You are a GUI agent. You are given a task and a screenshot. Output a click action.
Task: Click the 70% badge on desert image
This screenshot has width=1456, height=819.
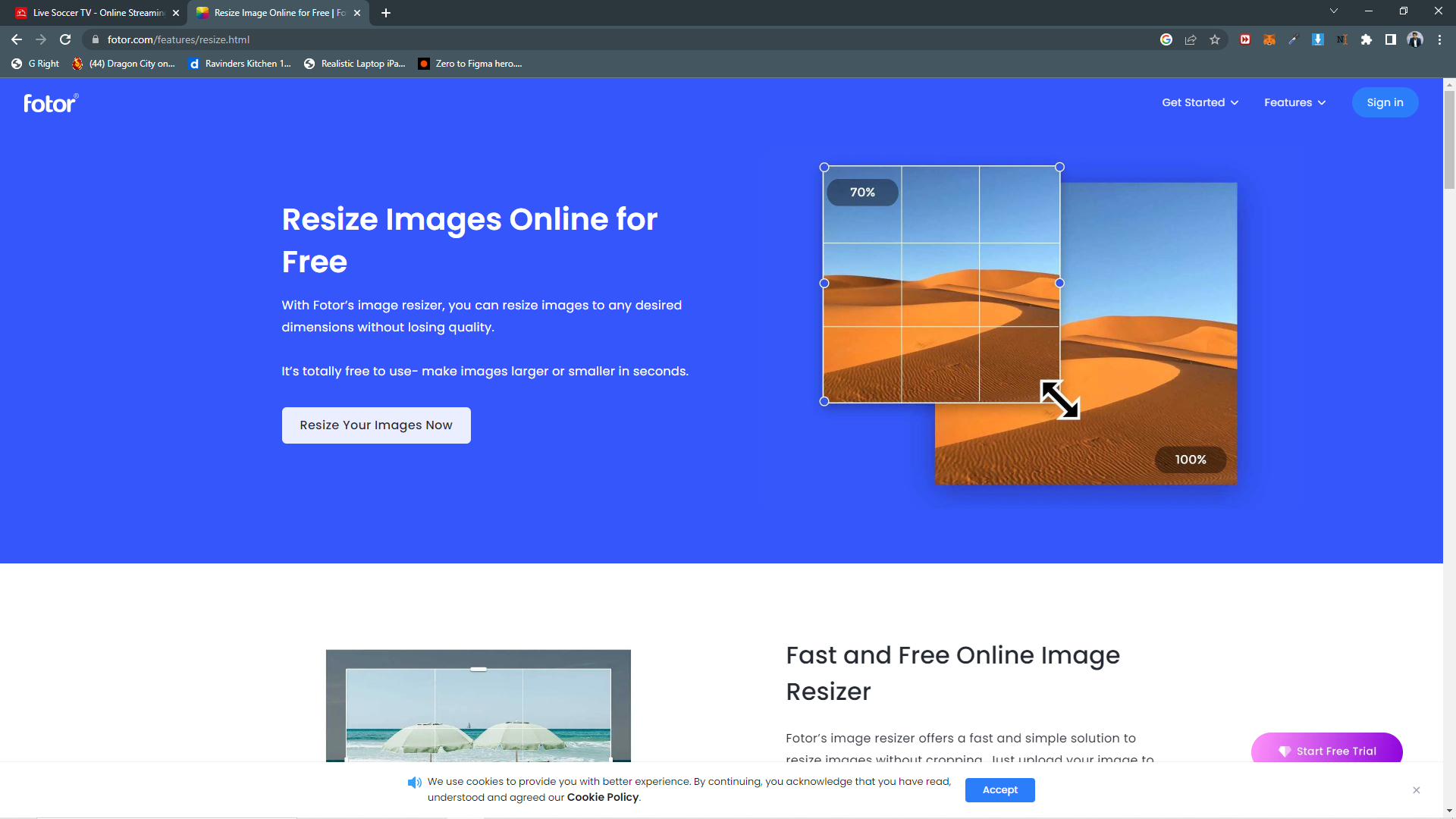coord(862,193)
